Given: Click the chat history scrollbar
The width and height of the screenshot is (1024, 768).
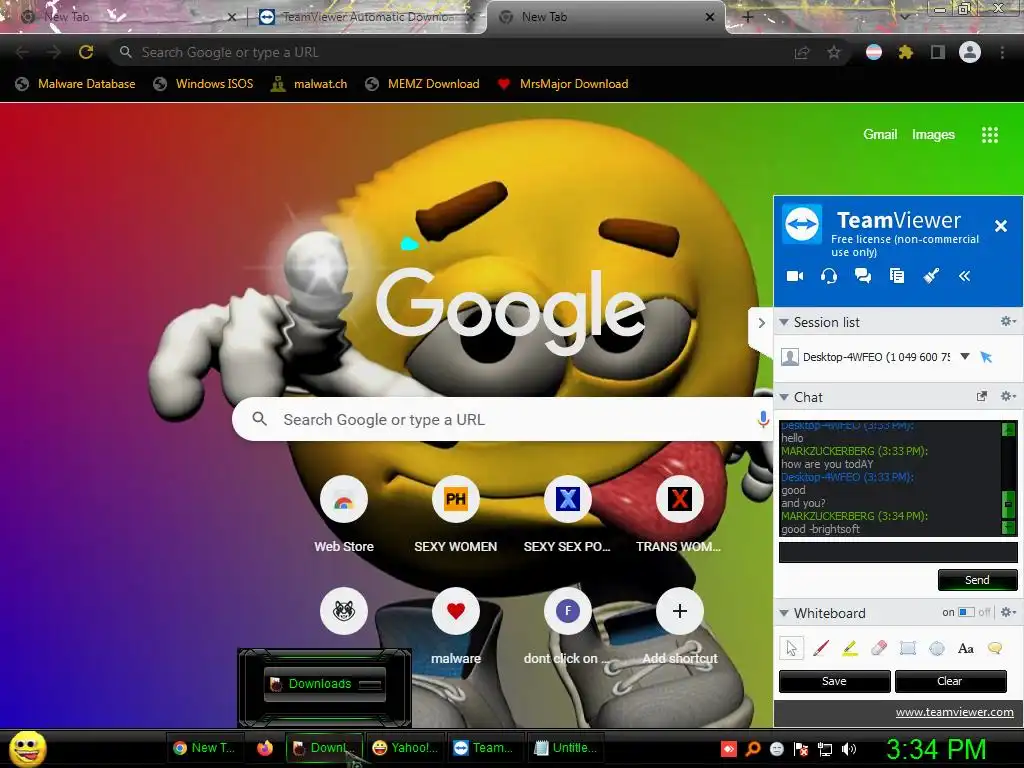Looking at the screenshot, I should 1008,478.
